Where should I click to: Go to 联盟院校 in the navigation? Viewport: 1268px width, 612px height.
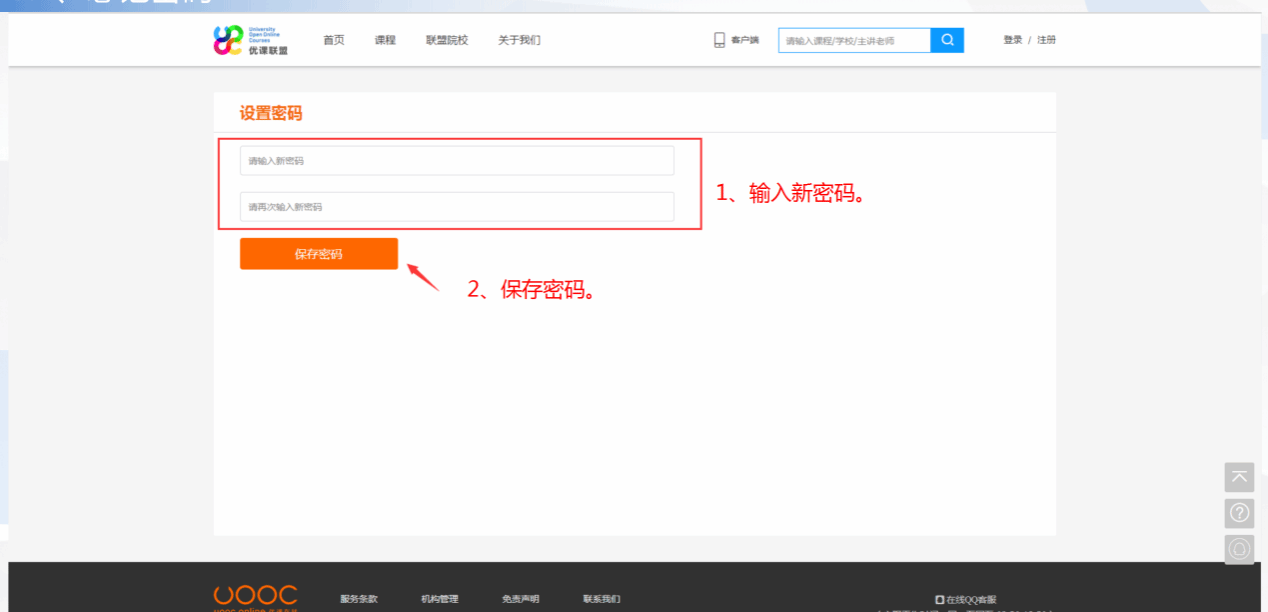447,40
